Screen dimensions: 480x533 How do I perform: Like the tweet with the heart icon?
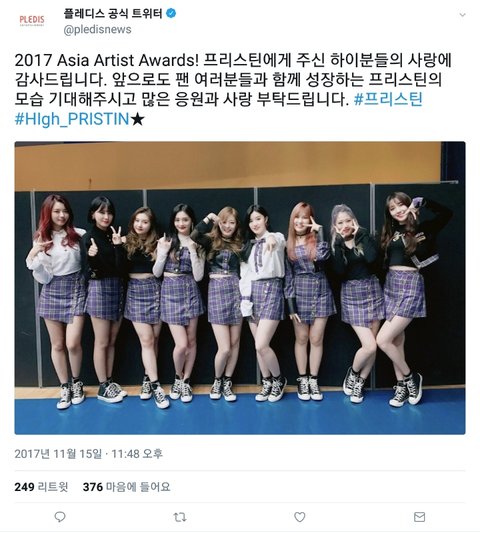click(299, 517)
